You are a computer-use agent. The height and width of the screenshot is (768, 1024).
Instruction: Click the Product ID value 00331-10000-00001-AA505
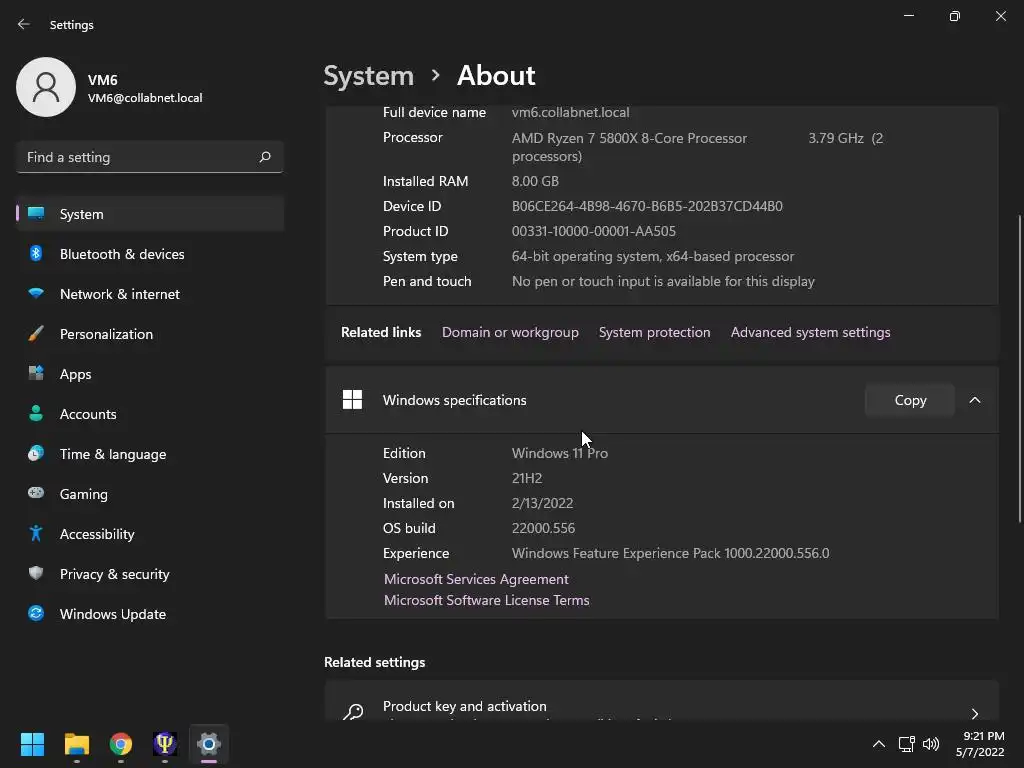click(x=594, y=231)
